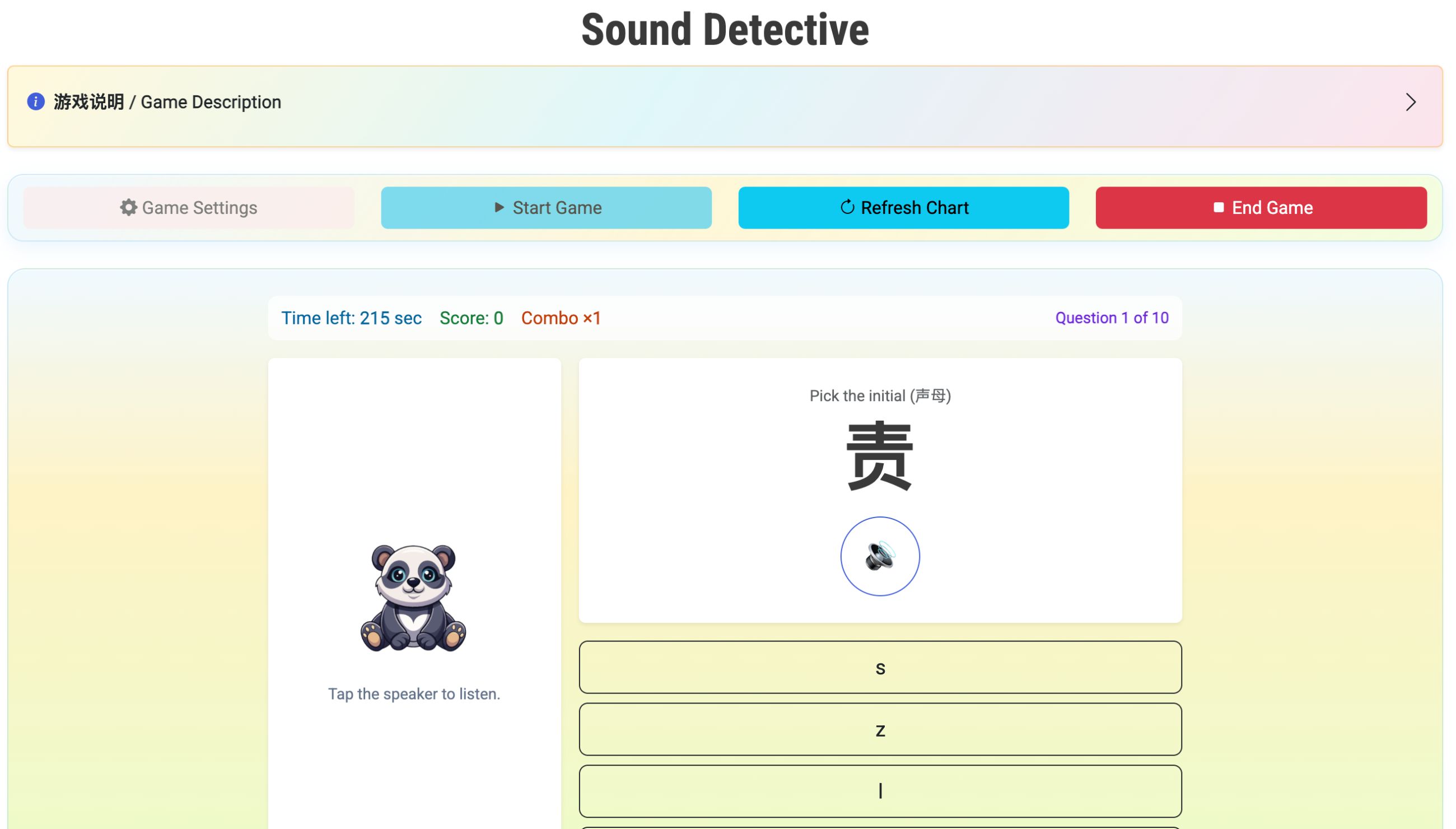1456x829 pixels.
Task: Open Game Settings
Action: [x=188, y=208]
